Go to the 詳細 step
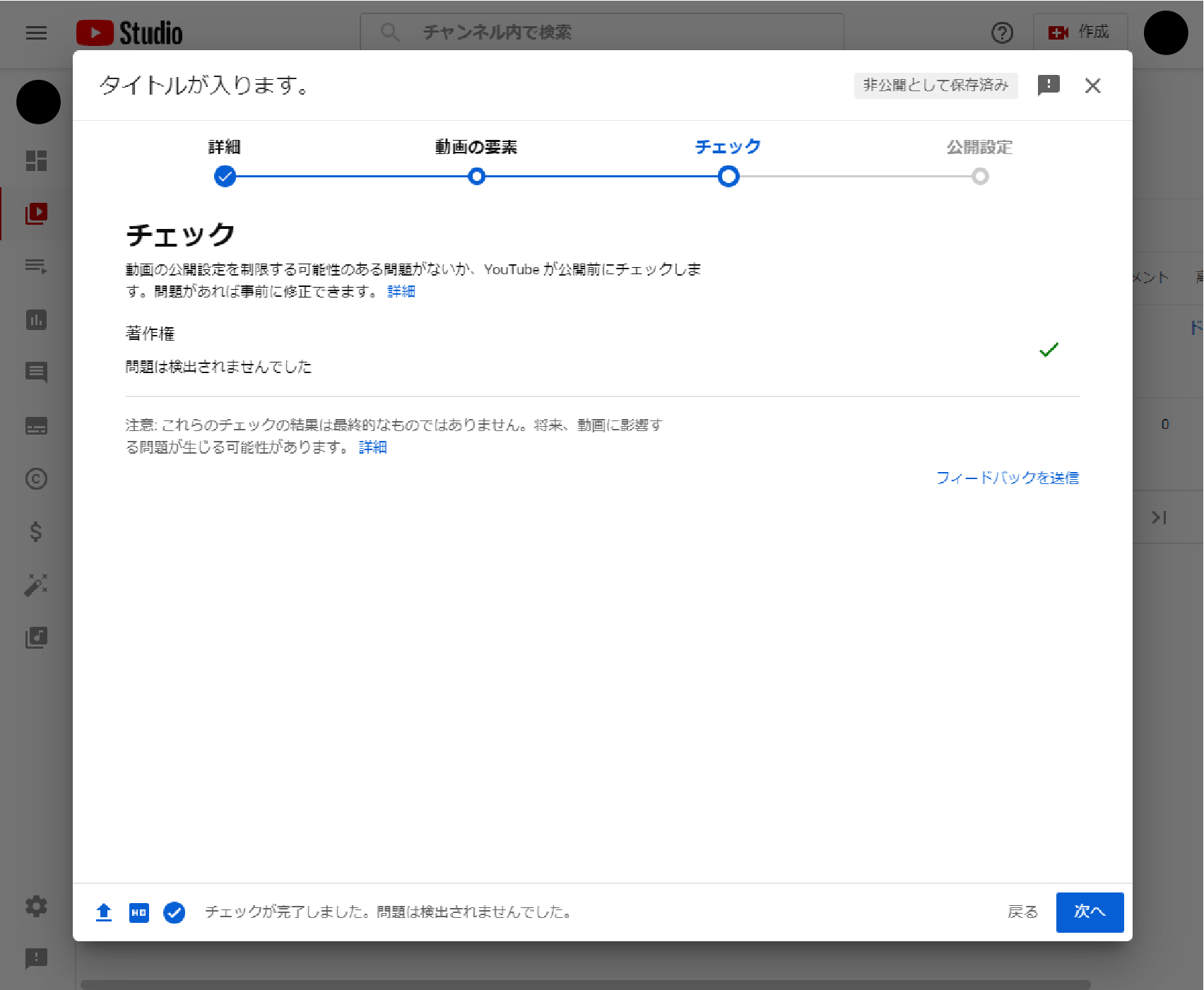Image resolution: width=1204 pixels, height=990 pixels. click(x=225, y=176)
